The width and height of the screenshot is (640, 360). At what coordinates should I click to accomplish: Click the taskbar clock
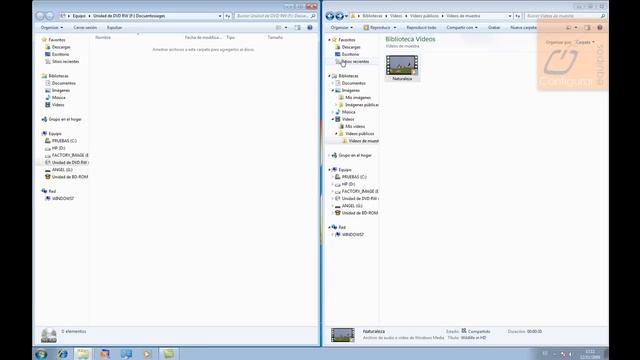(590, 354)
